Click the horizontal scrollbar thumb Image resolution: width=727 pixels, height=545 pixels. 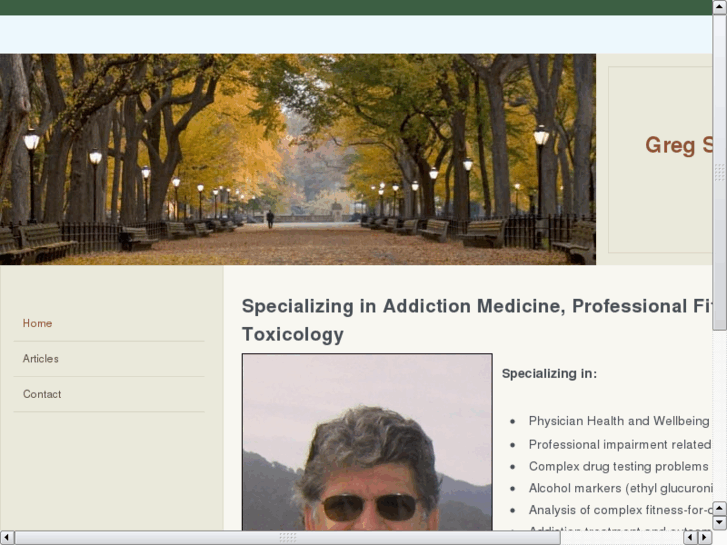point(287,538)
